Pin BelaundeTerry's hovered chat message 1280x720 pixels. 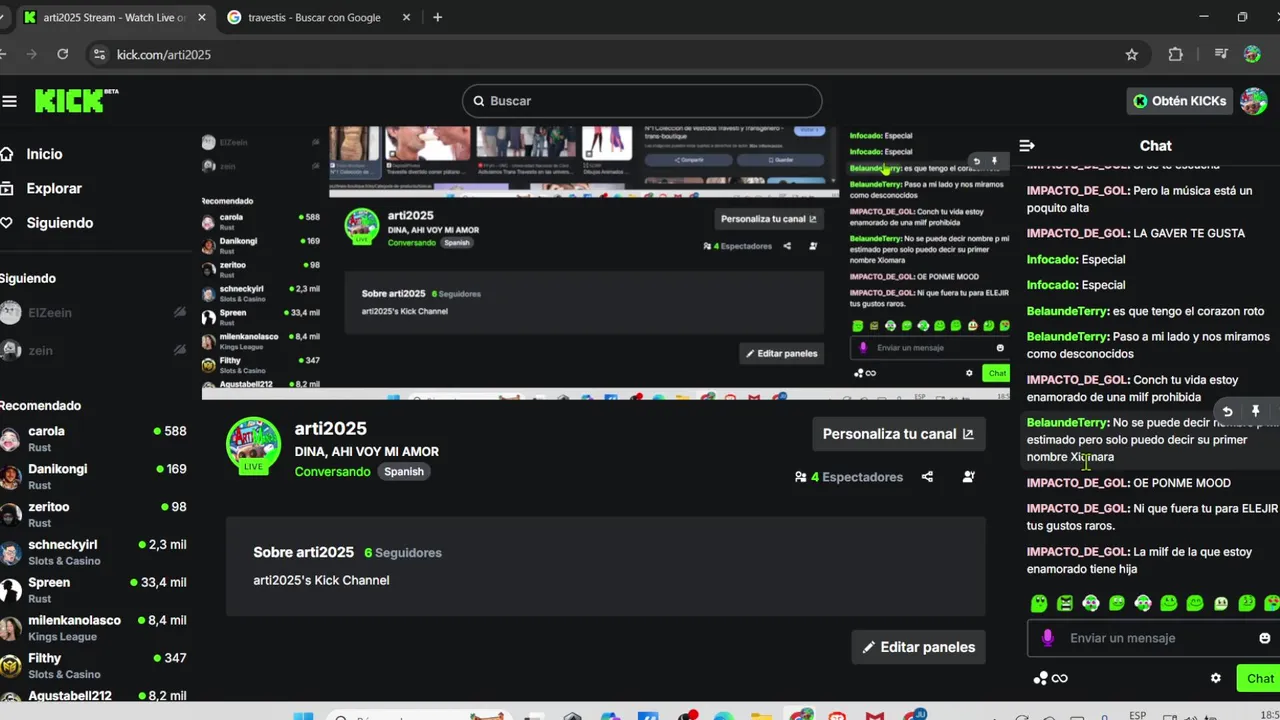1255,411
